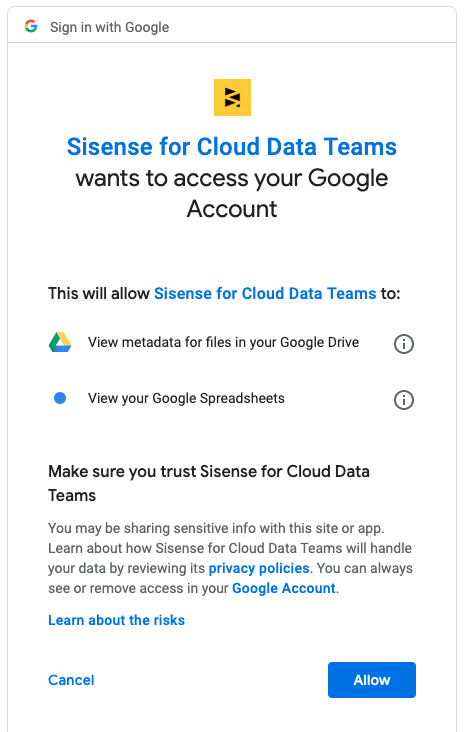Open the Learn about the risks link

pos(116,620)
